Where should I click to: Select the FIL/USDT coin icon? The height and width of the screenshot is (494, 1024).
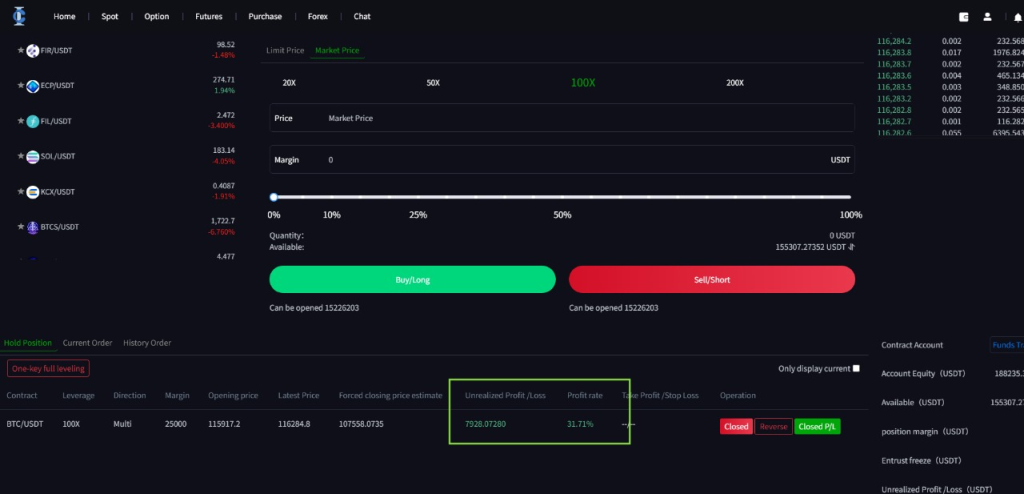pos(33,121)
